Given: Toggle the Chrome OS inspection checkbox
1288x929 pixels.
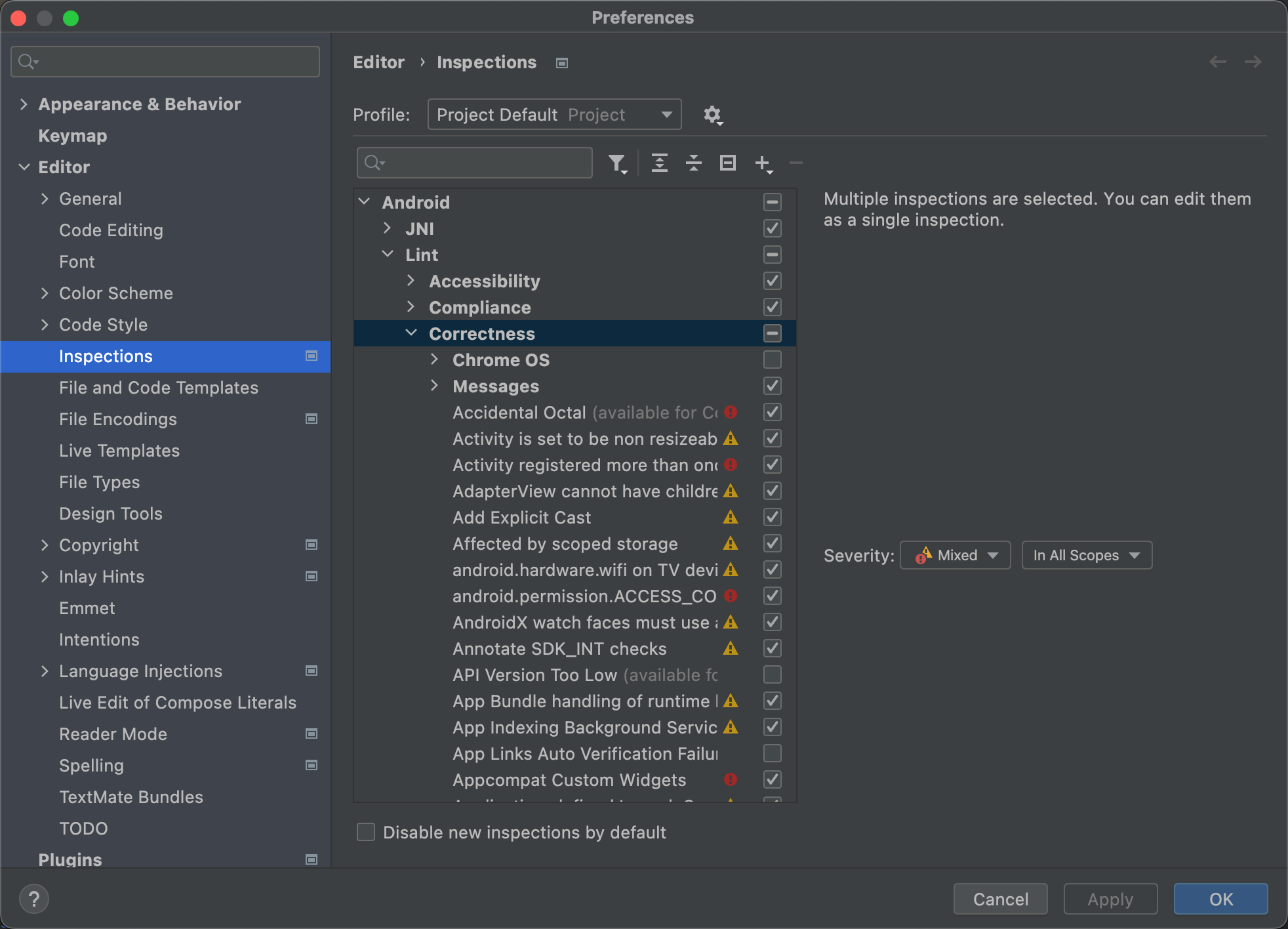Looking at the screenshot, I should 772,359.
